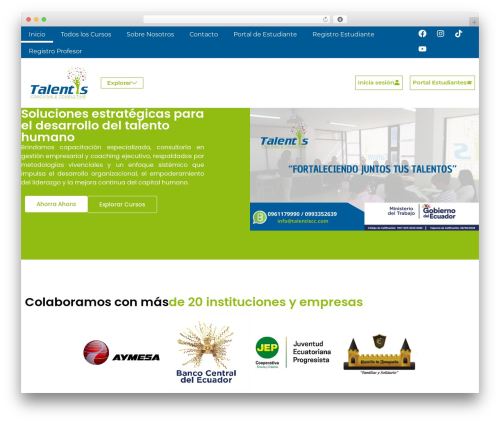
Task: Go to the Inicio menu item
Action: point(37,34)
